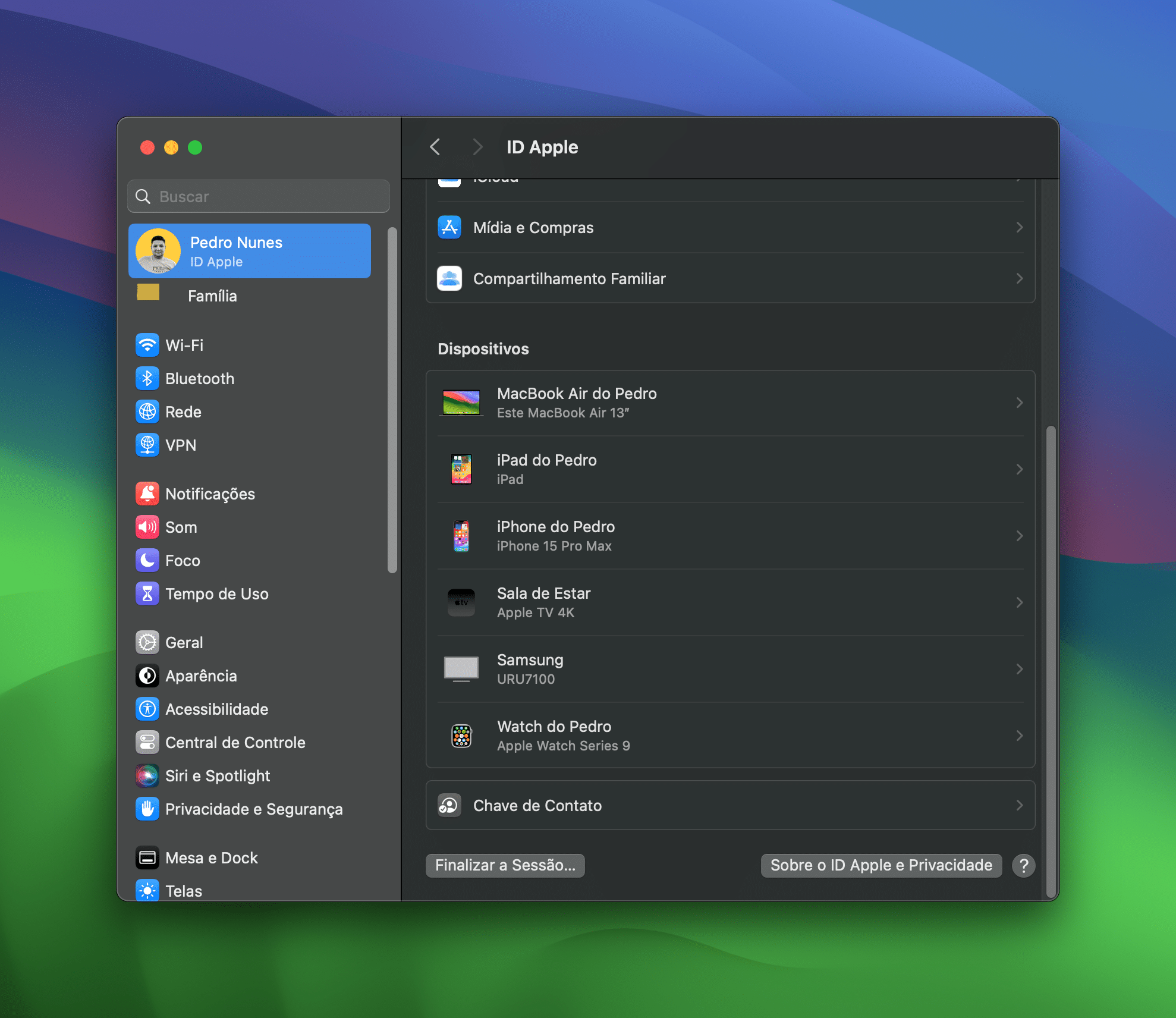
Task: Open Sala de Estar row chevron
Action: pos(1019,602)
